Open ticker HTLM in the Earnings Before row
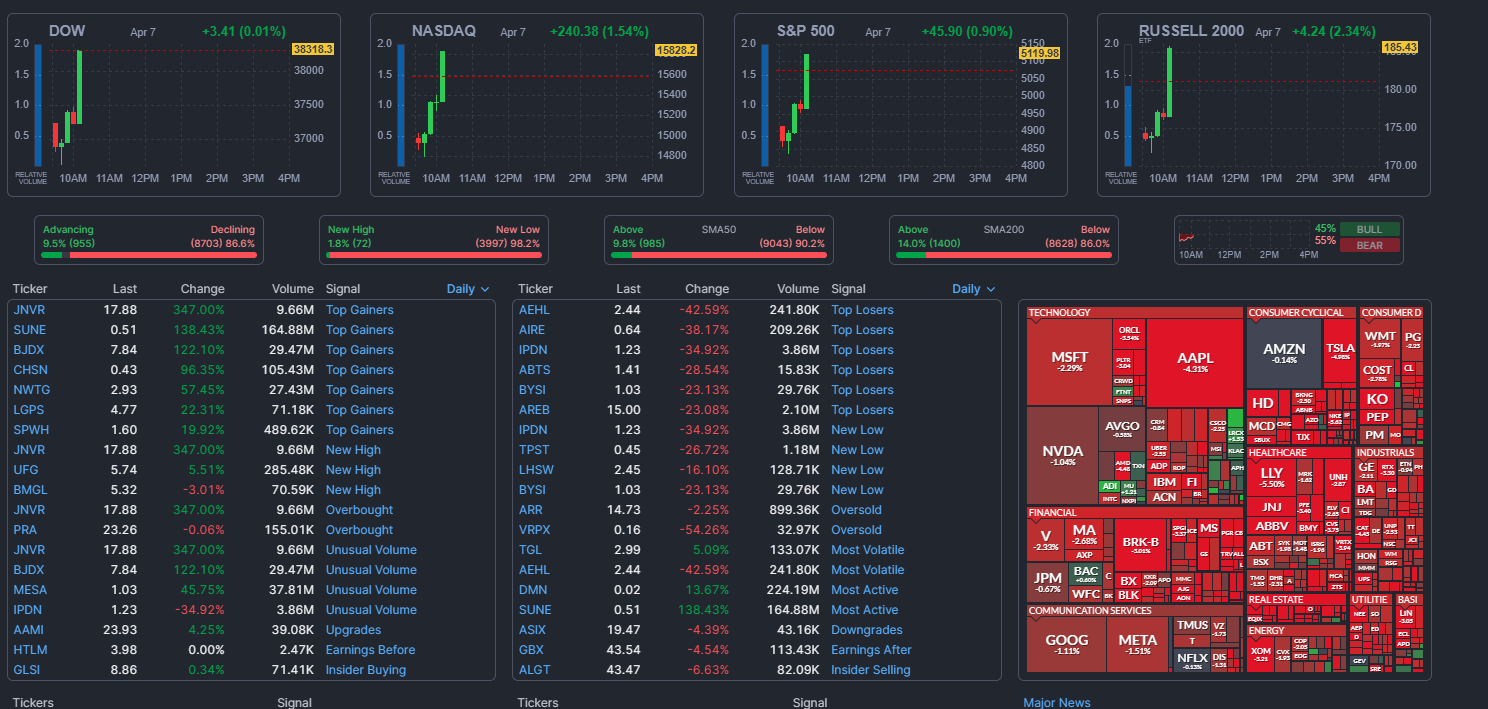 (30, 650)
